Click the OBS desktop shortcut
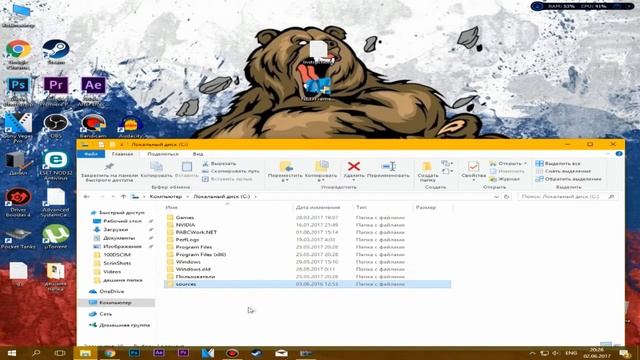The width and height of the screenshot is (640, 360). [56, 126]
